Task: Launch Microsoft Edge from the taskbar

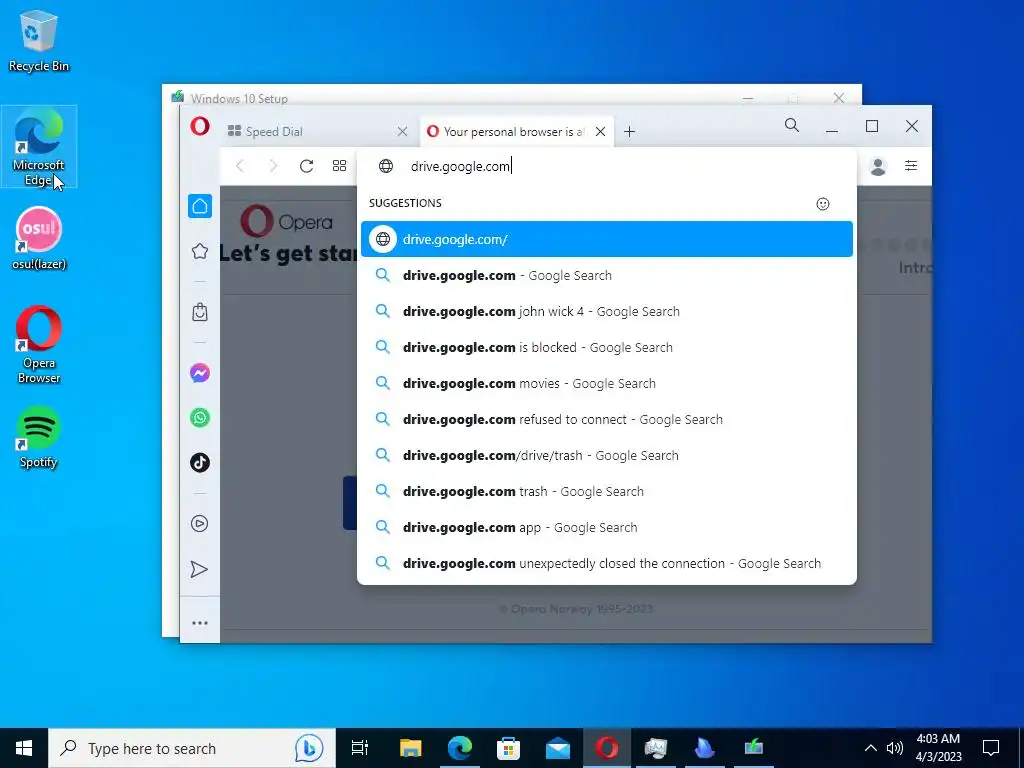Action: (x=460, y=748)
